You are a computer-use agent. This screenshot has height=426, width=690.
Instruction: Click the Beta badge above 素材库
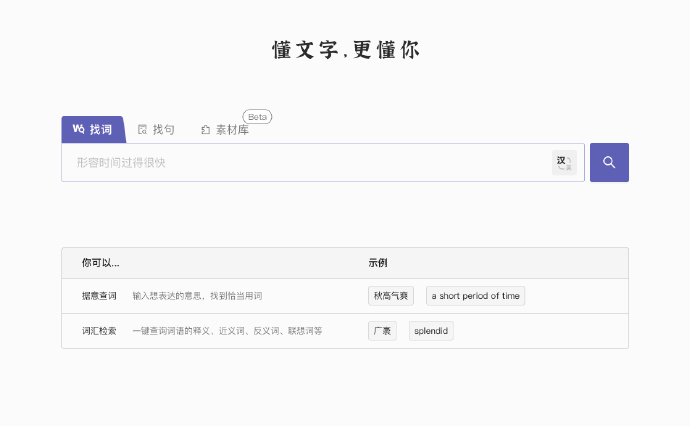[257, 117]
